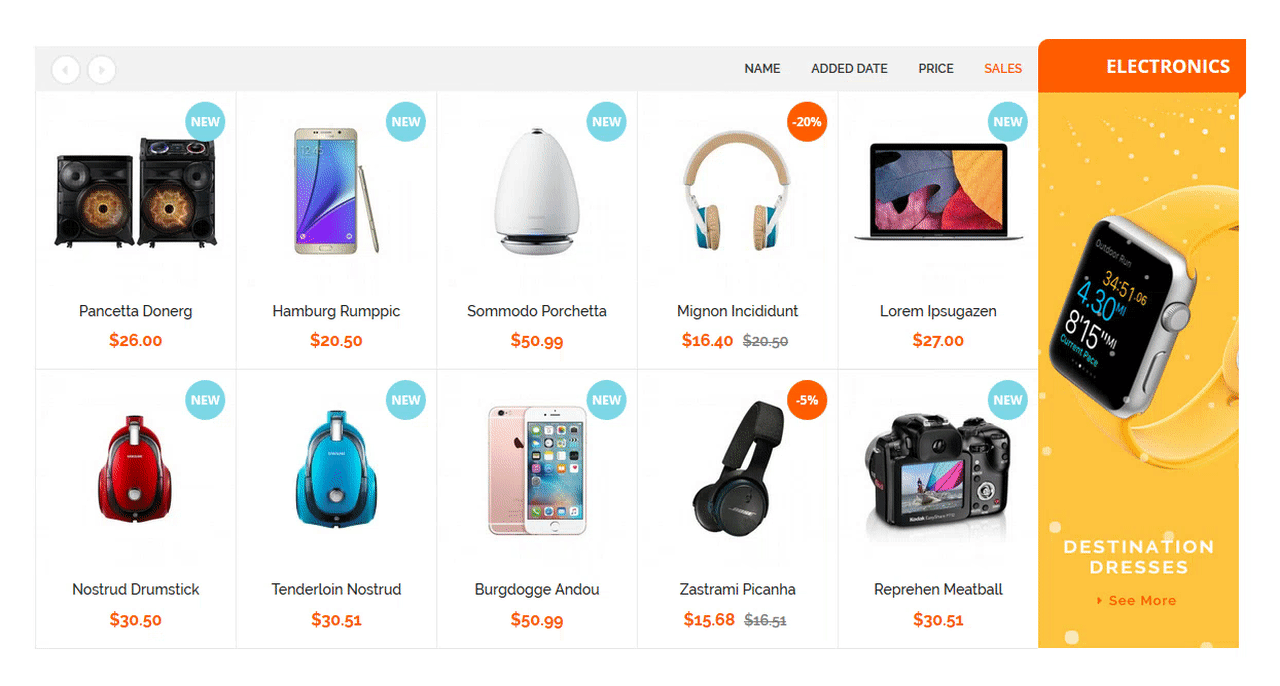Screen dimensions: 1280x686
Task: Sort products by Price
Action: (x=936, y=69)
